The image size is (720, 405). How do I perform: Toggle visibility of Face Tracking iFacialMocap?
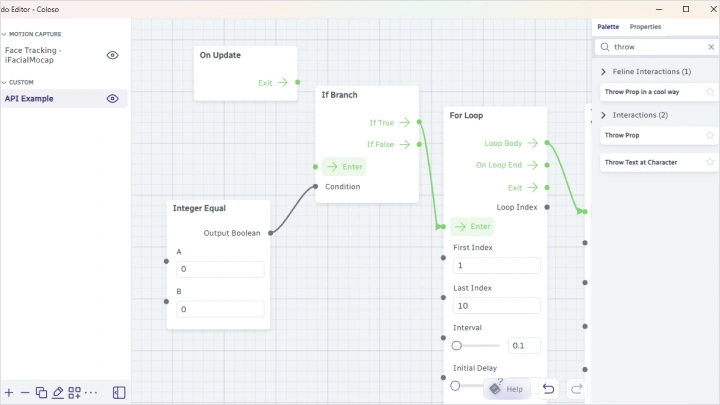tap(113, 55)
